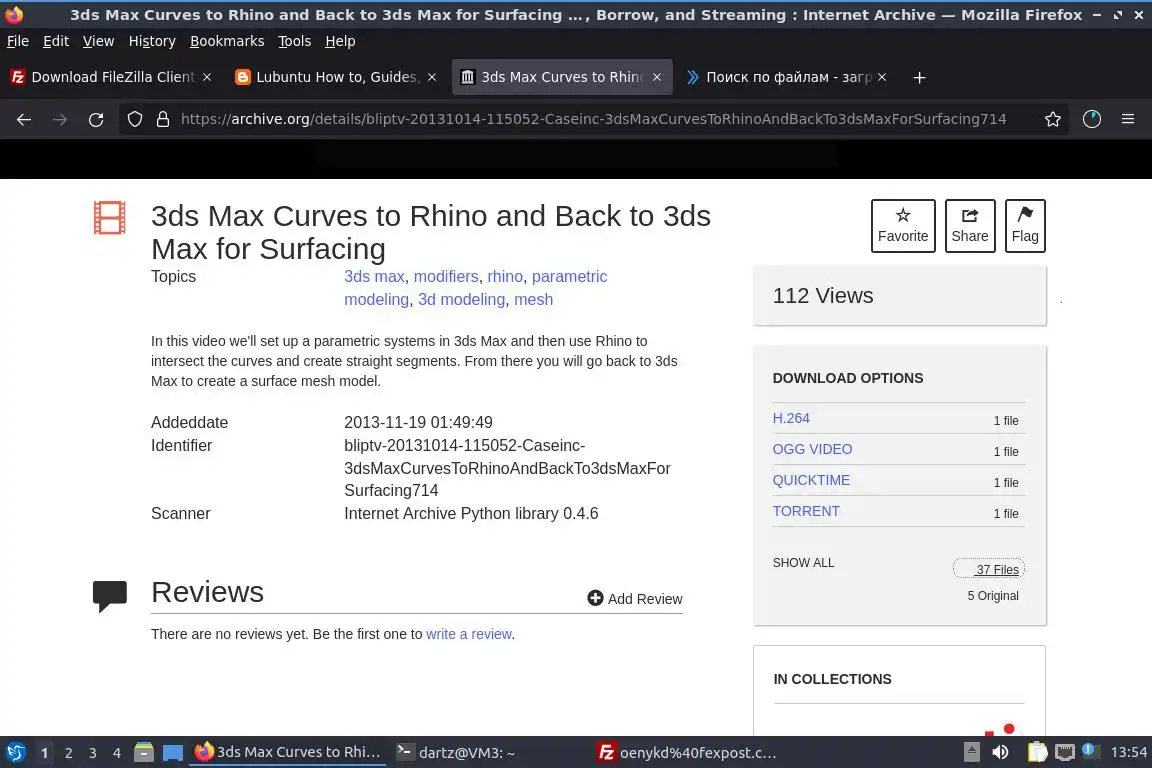Image resolution: width=1152 pixels, height=768 pixels.
Task: Open the volume control tray icon
Action: 1000,752
